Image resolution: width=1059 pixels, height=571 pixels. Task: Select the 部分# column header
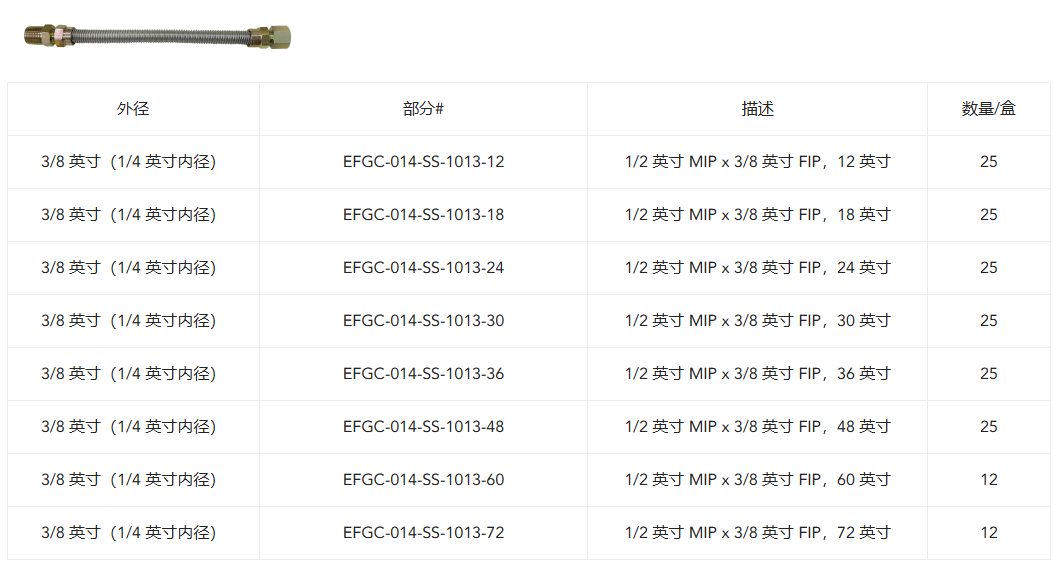pos(423,109)
